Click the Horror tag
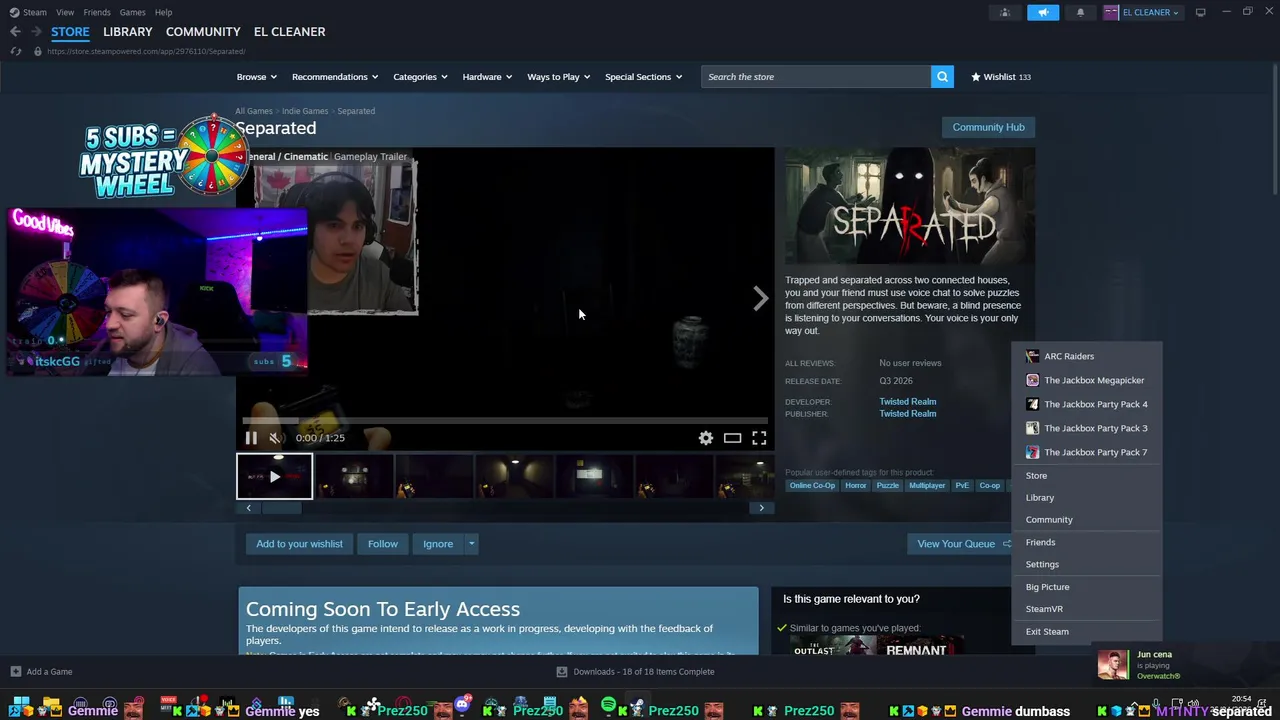The image size is (1280, 720). [x=856, y=486]
